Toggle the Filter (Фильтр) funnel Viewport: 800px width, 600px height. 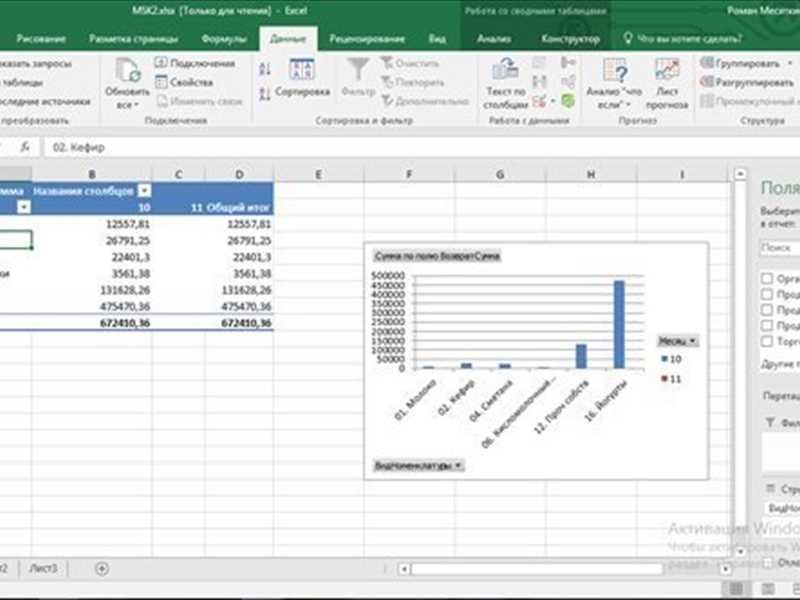[358, 77]
